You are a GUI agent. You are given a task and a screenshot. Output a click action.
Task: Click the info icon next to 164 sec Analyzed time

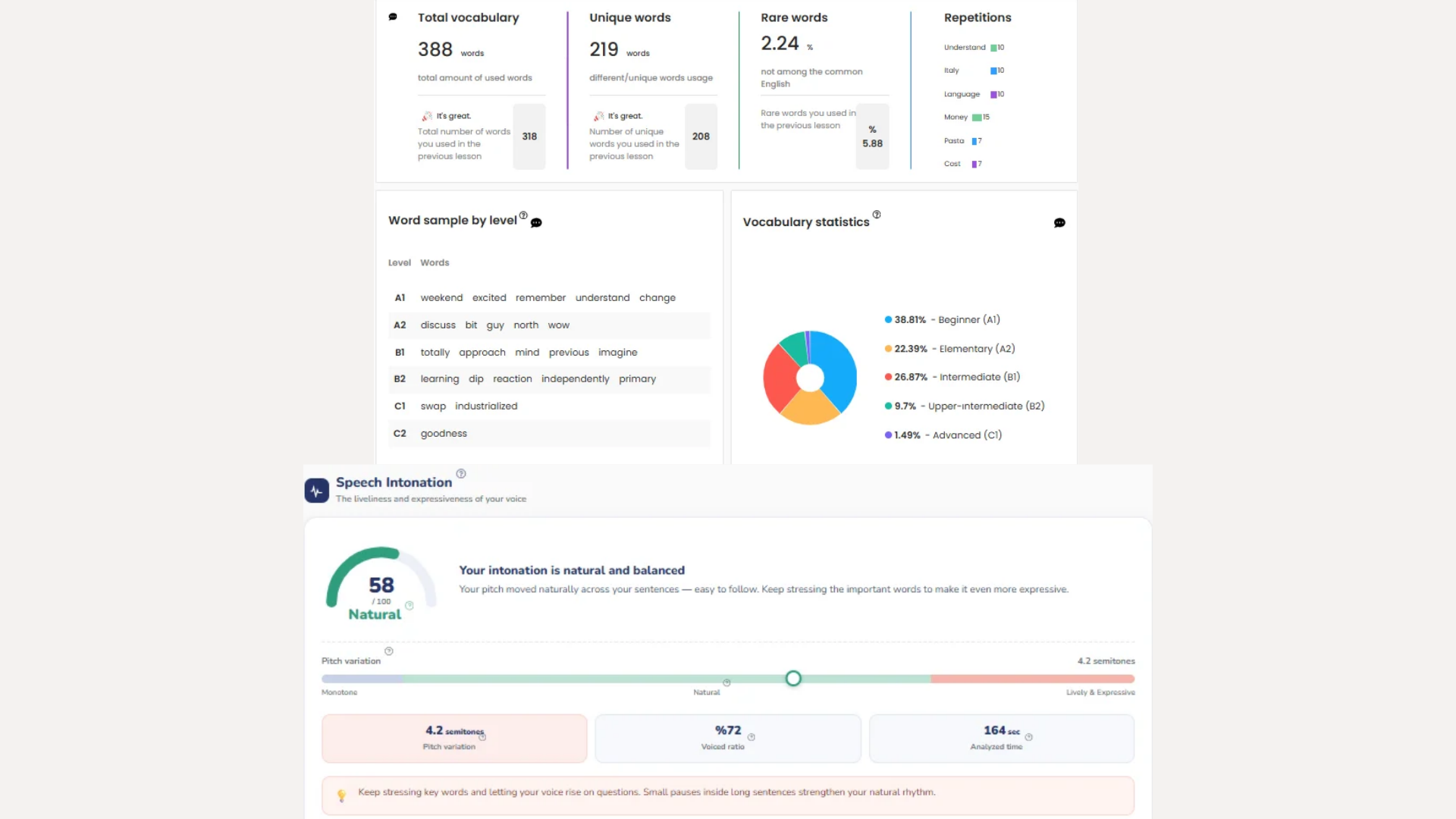pos(1029,737)
